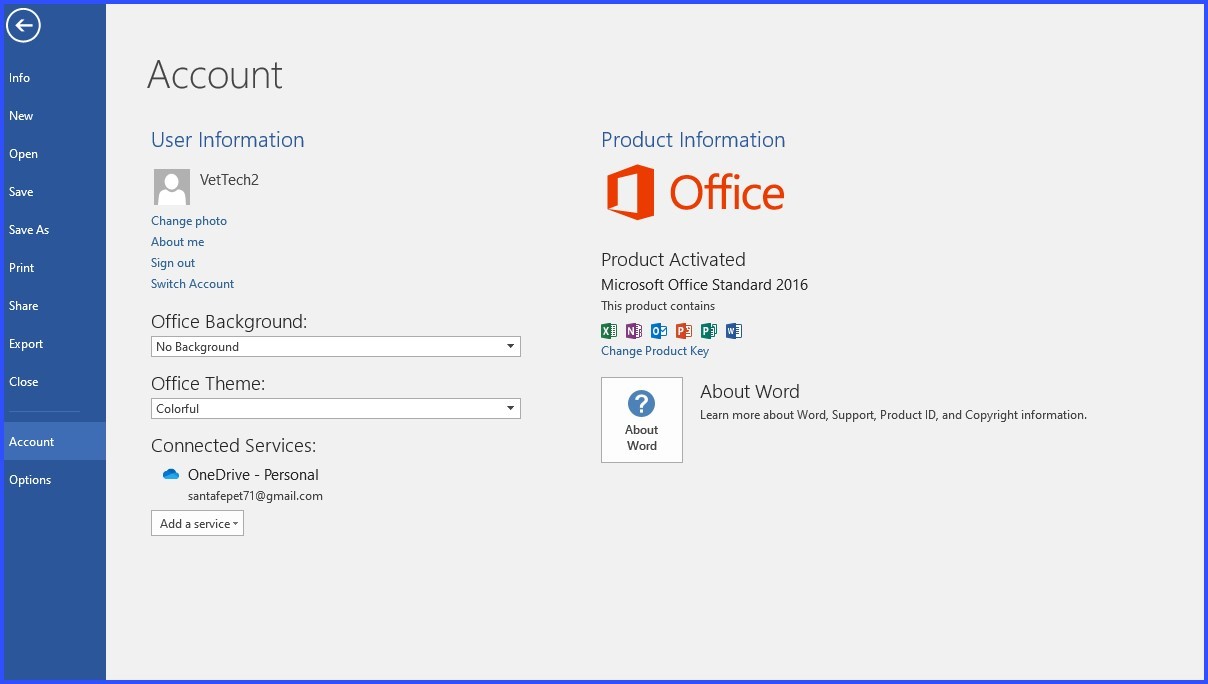
Task: Select New in the sidebar
Action: (55, 116)
